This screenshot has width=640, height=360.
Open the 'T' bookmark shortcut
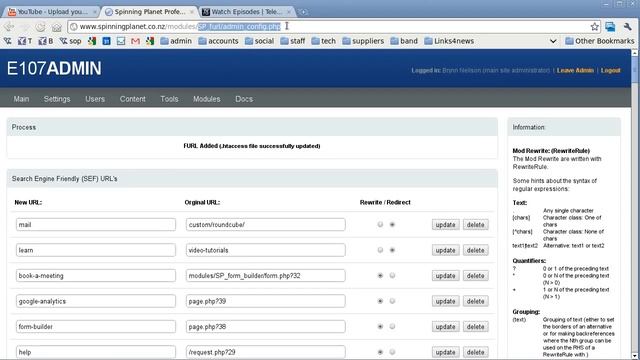click(25, 41)
